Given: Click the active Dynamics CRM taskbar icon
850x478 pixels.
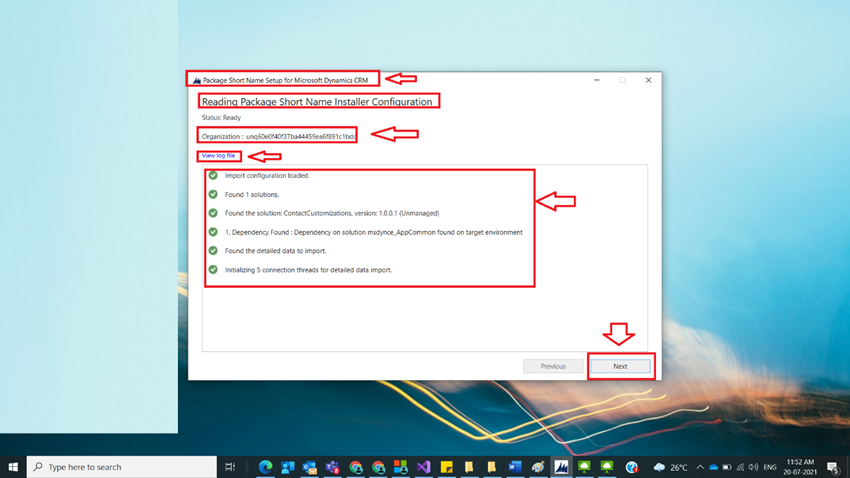Looking at the screenshot, I should [x=561, y=467].
